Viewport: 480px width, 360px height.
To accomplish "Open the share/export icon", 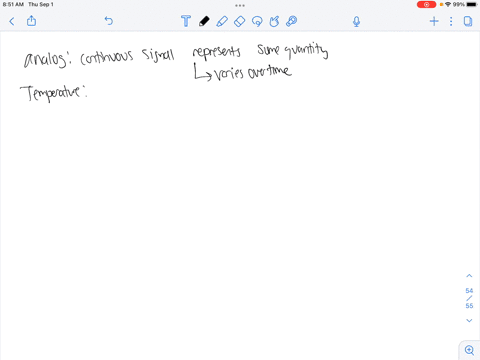I will click(31, 21).
